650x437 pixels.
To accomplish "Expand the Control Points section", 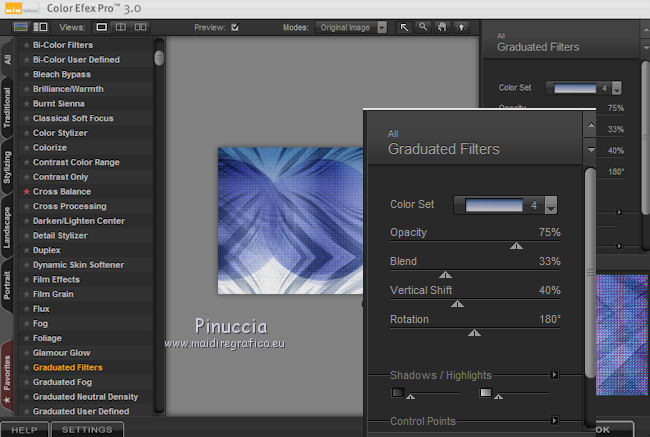I will tap(553, 421).
